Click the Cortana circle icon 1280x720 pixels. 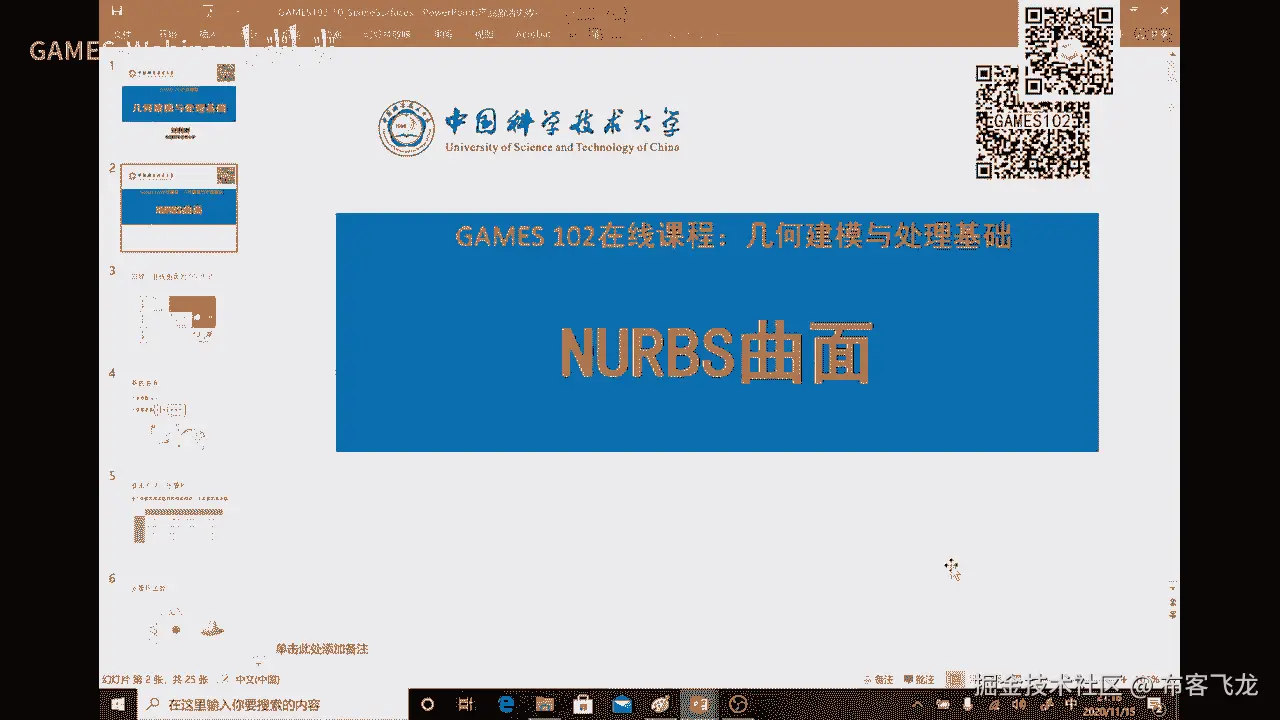coord(427,704)
